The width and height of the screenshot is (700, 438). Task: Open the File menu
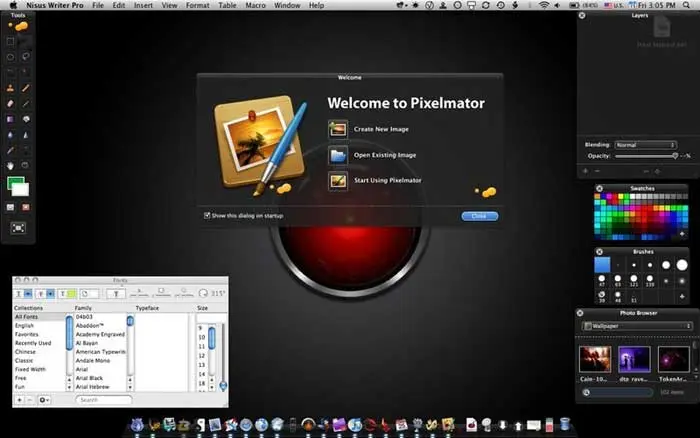tap(98, 5)
